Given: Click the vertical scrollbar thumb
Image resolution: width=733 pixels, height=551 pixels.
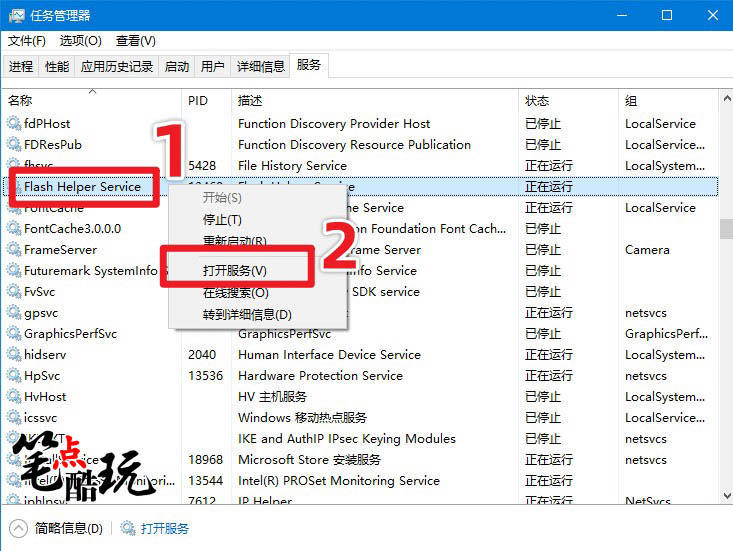Looking at the screenshot, I should tap(726, 229).
